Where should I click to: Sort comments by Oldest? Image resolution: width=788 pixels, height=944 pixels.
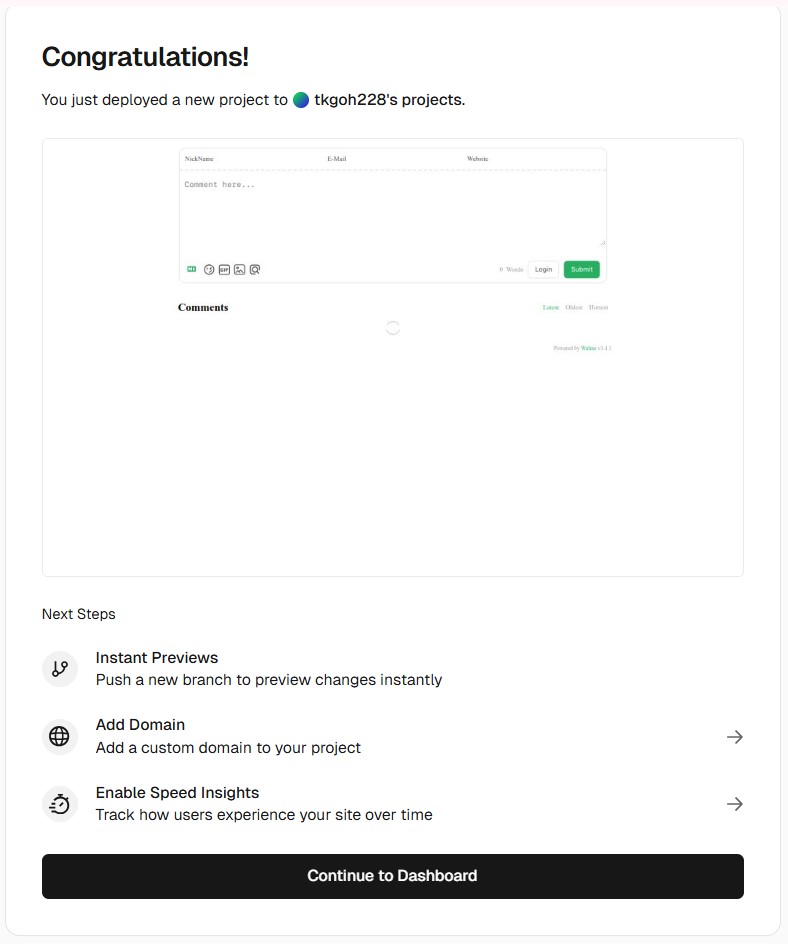(x=574, y=308)
